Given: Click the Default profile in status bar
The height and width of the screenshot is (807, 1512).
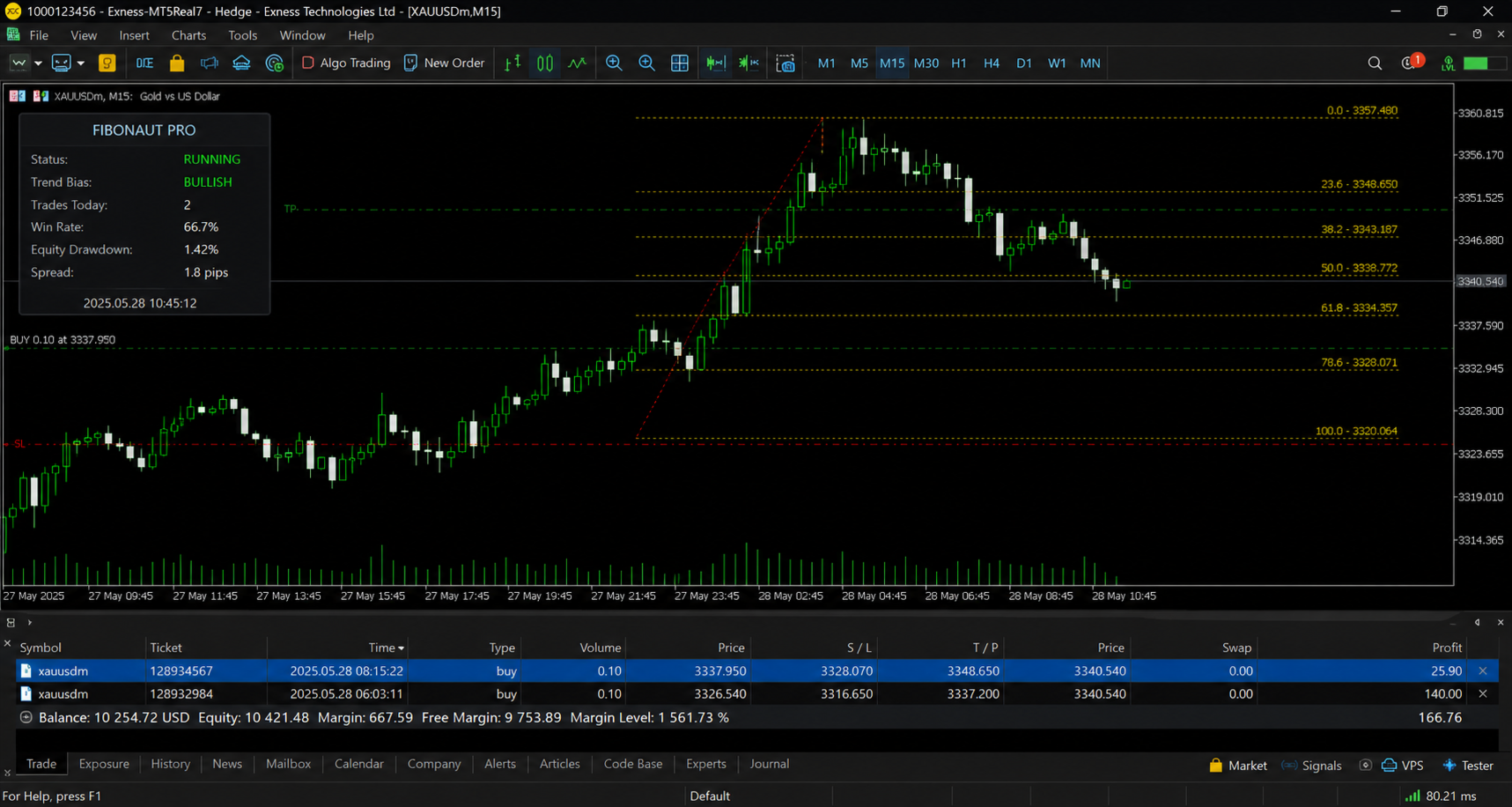Looking at the screenshot, I should [x=710, y=796].
